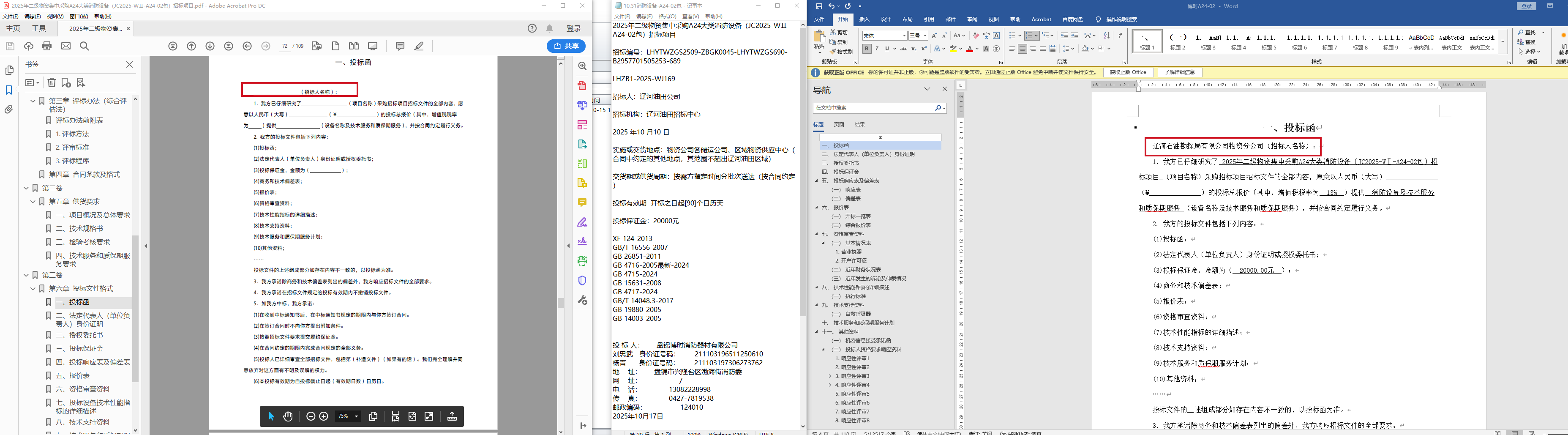Click Save icon in Word title bar

click(x=819, y=6)
